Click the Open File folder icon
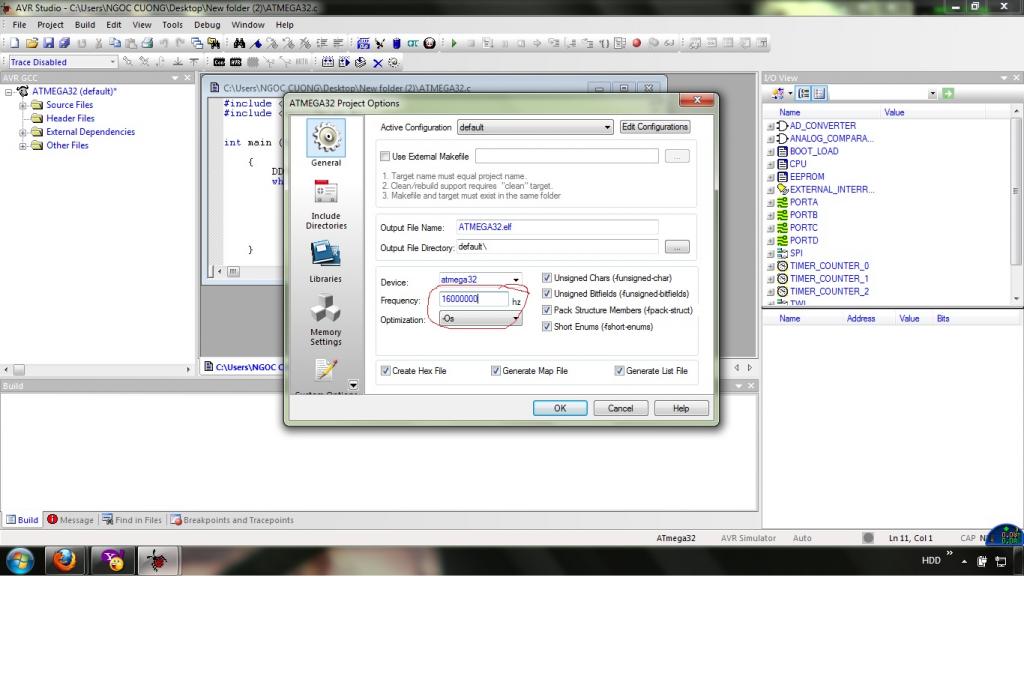 (31, 43)
